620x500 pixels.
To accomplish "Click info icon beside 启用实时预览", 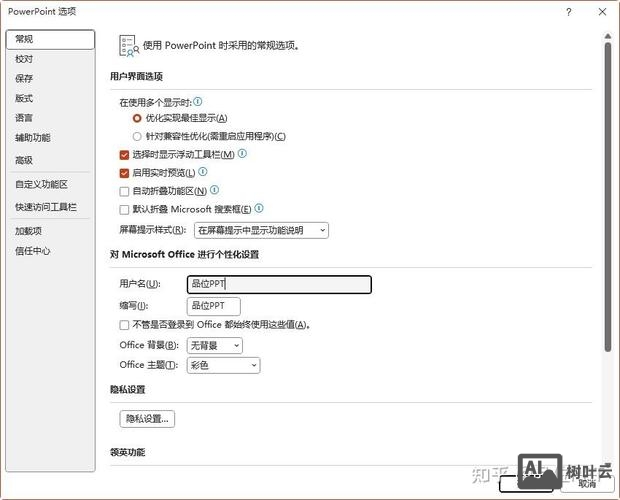I will tap(203, 172).
